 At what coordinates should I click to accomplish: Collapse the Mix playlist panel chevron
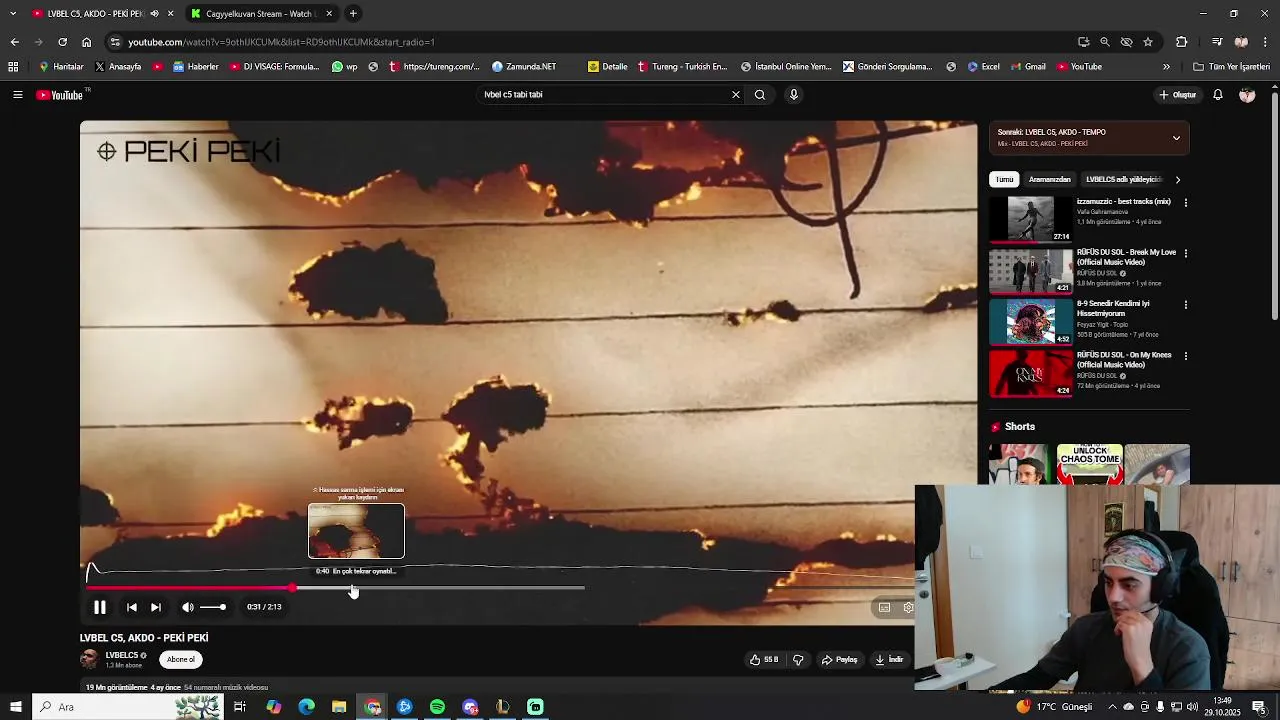pos(1176,138)
